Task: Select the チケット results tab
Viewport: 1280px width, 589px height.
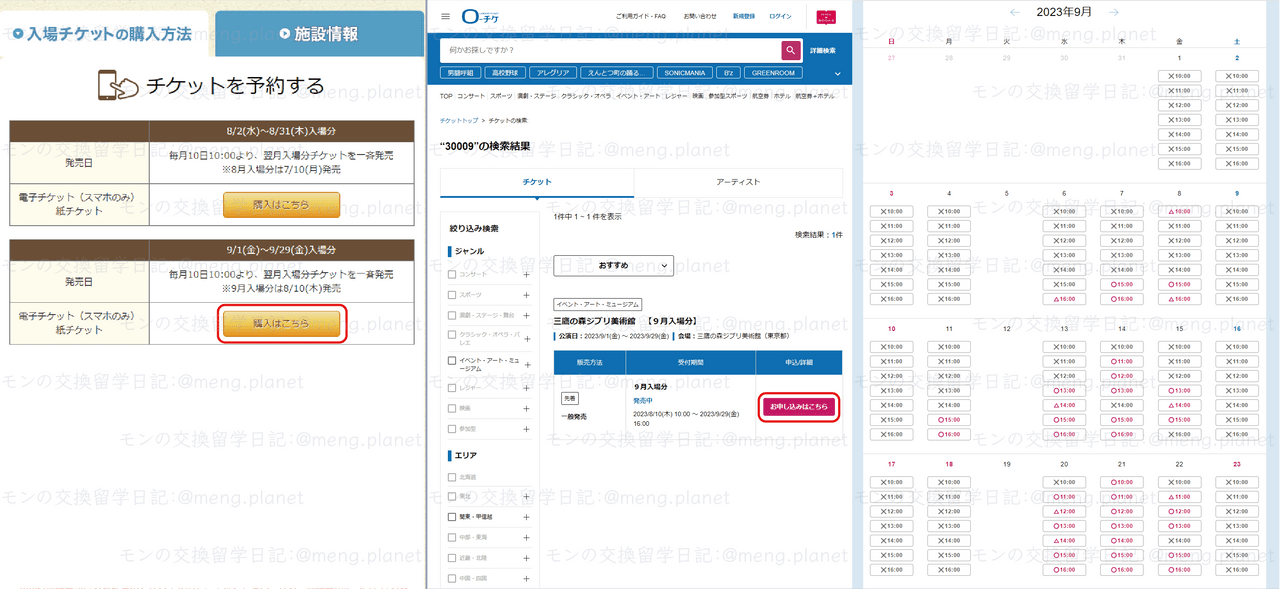Action: pyautogui.click(x=537, y=182)
